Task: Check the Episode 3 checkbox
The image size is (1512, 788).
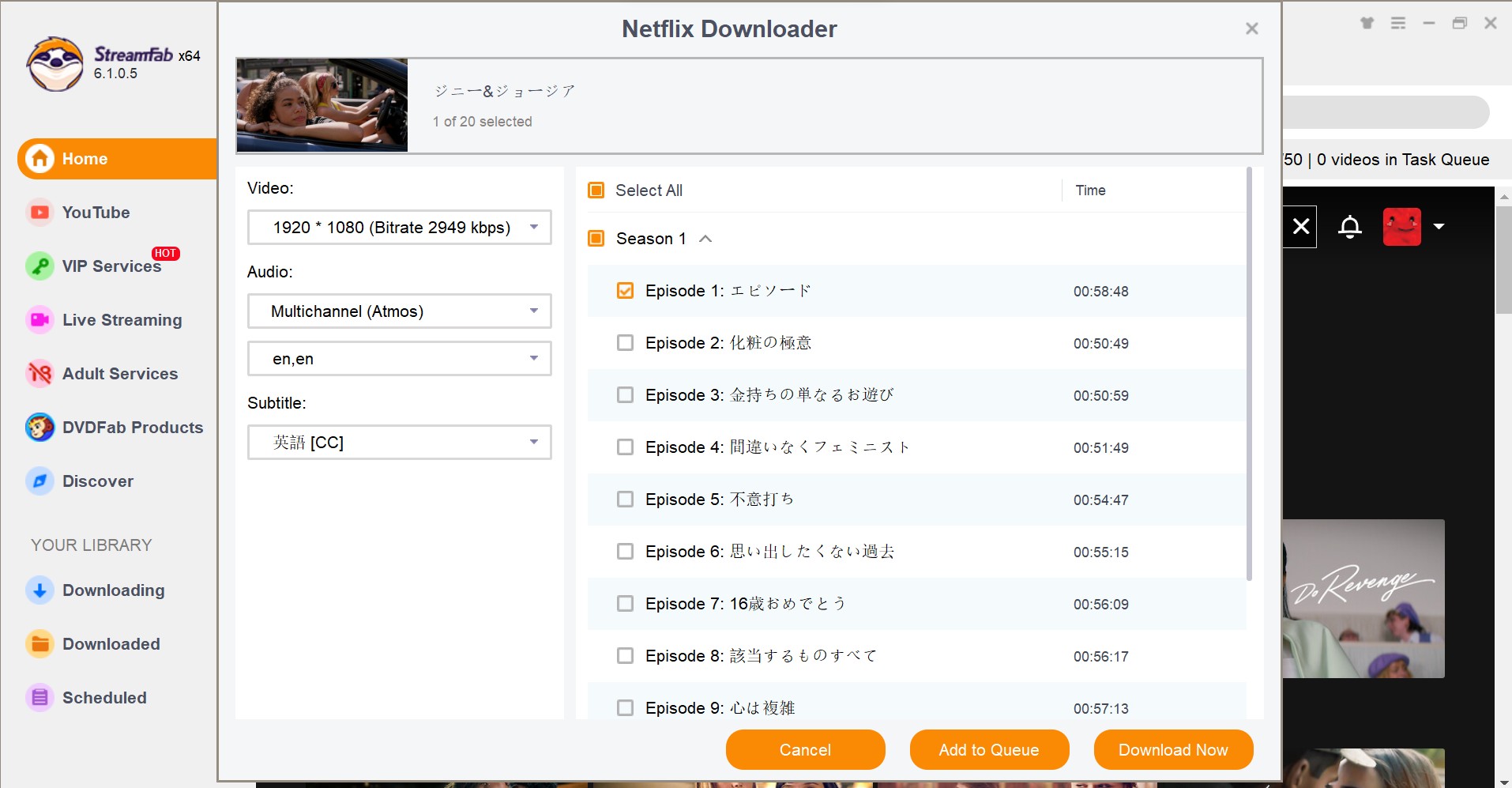Action: click(625, 395)
